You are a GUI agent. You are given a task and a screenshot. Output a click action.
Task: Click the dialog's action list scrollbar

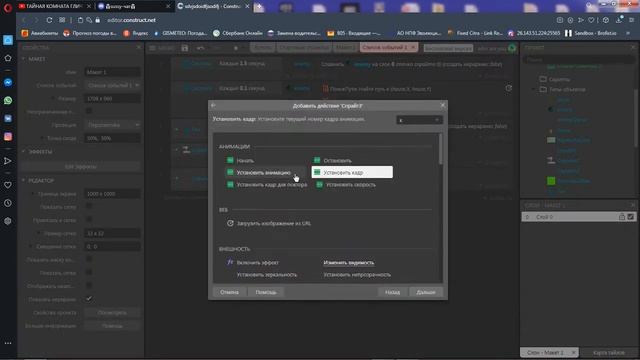[x=440, y=149]
